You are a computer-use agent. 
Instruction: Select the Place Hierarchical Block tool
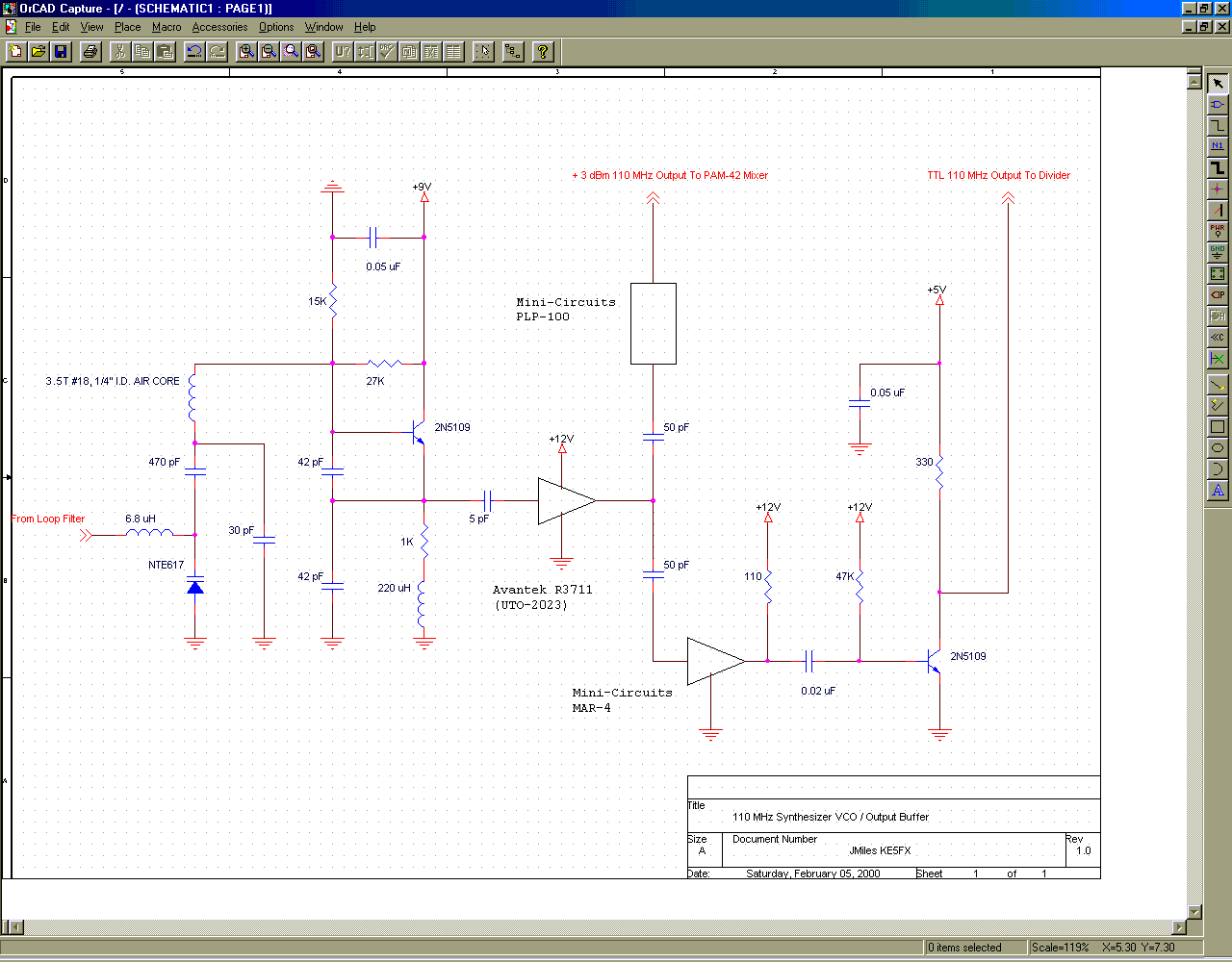(1218, 273)
